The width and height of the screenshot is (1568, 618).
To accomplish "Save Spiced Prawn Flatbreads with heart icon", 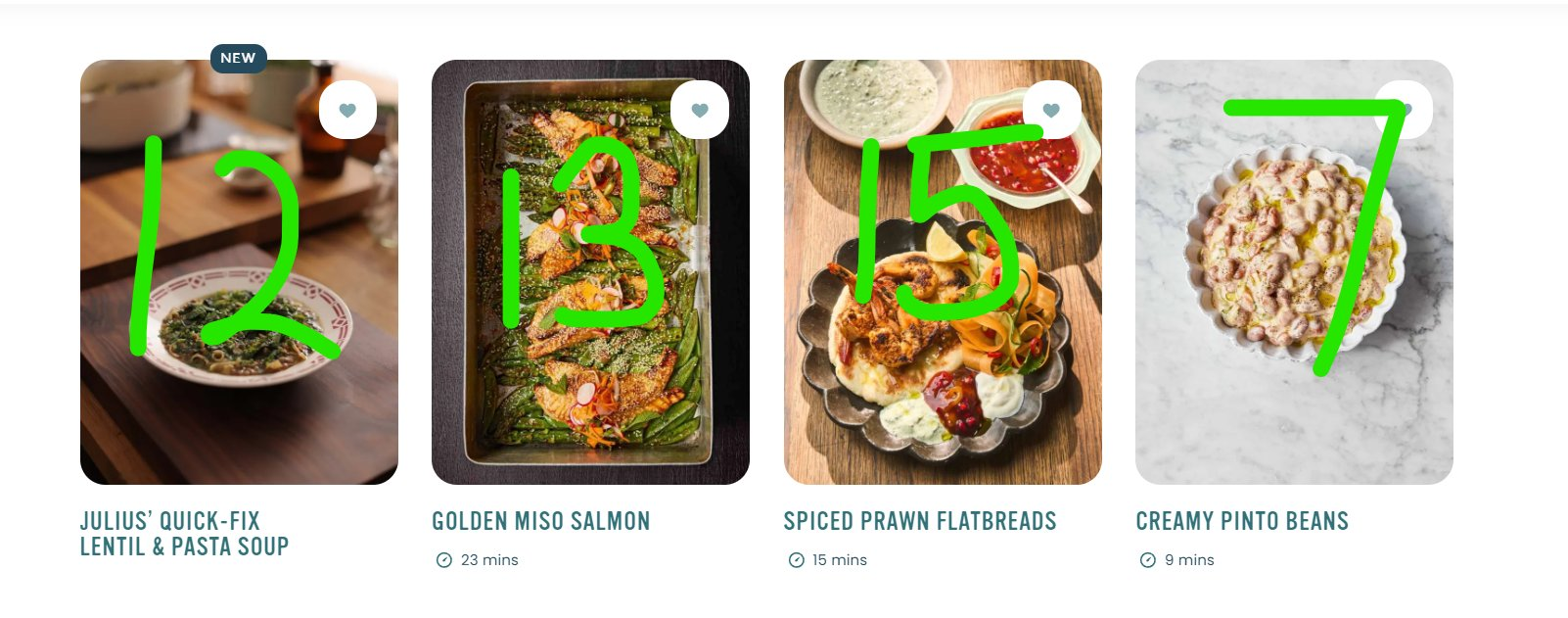I will [1051, 110].
